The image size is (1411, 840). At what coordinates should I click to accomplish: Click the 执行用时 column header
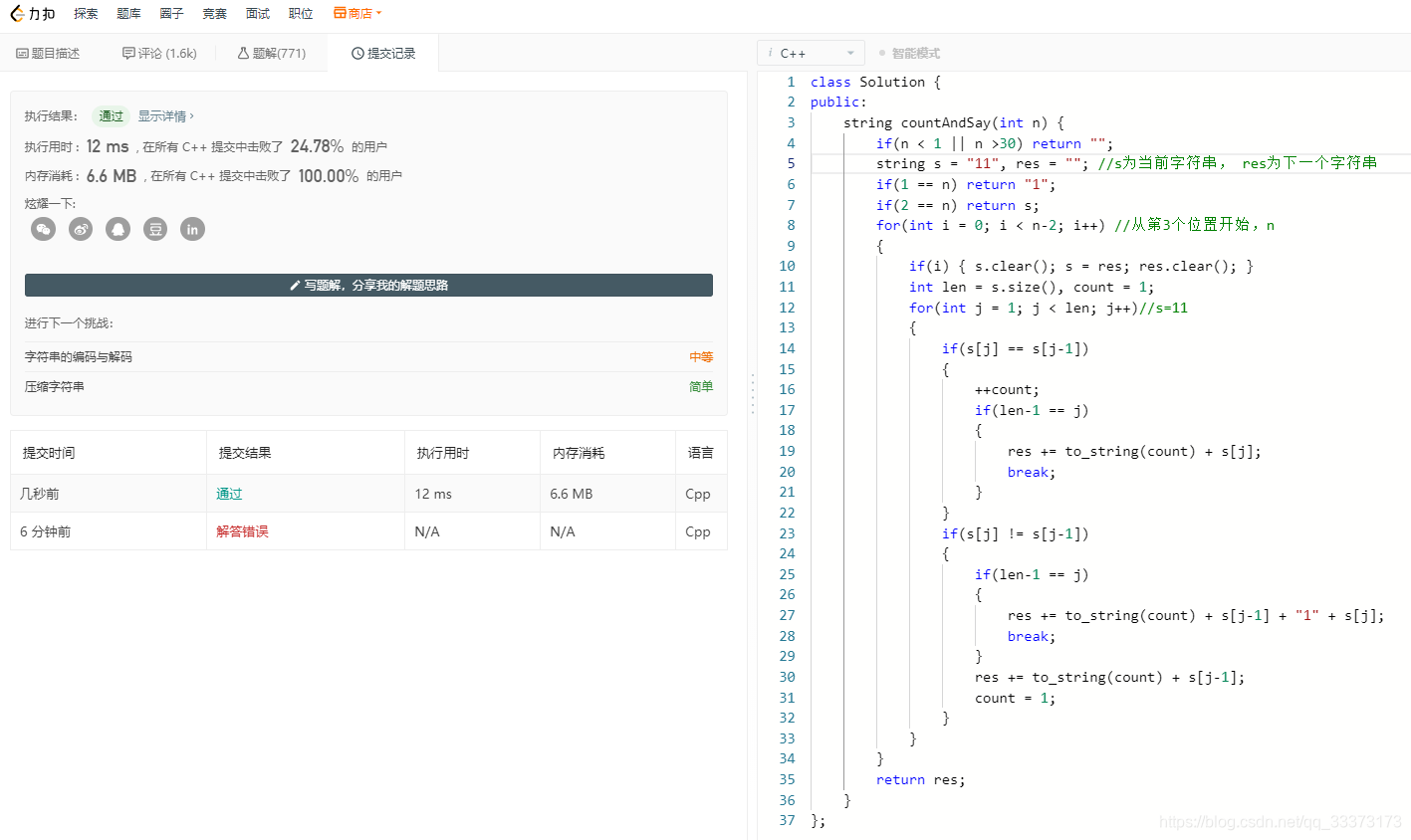pos(443,453)
